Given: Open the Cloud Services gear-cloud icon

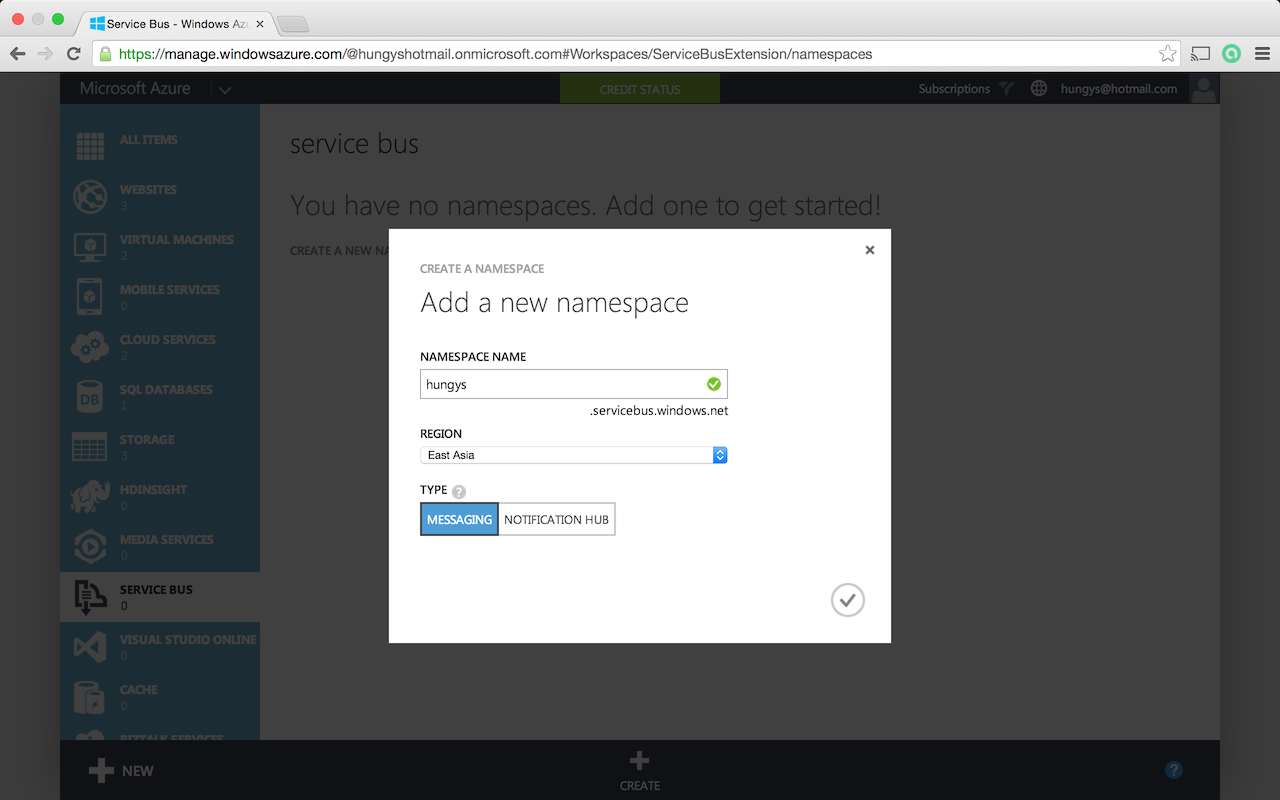Looking at the screenshot, I should point(90,346).
